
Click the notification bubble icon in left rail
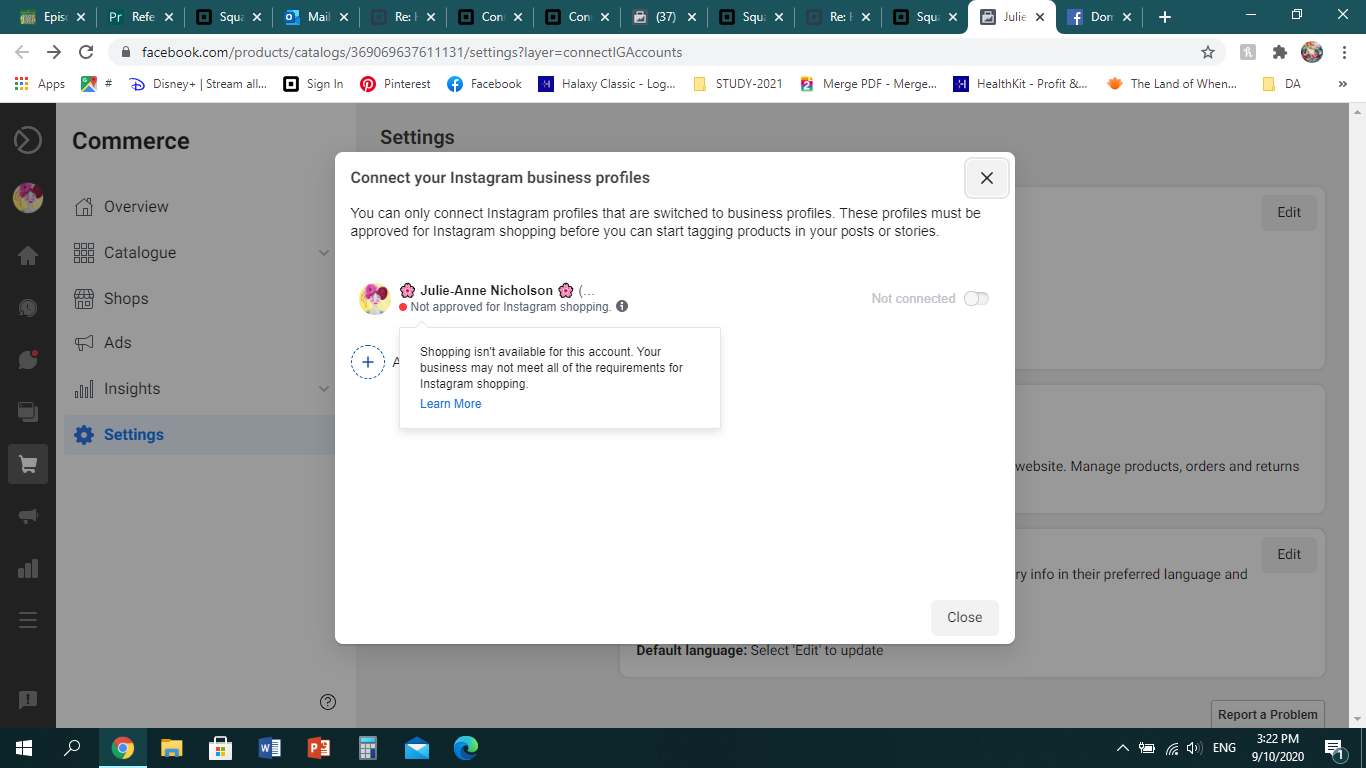click(28, 360)
